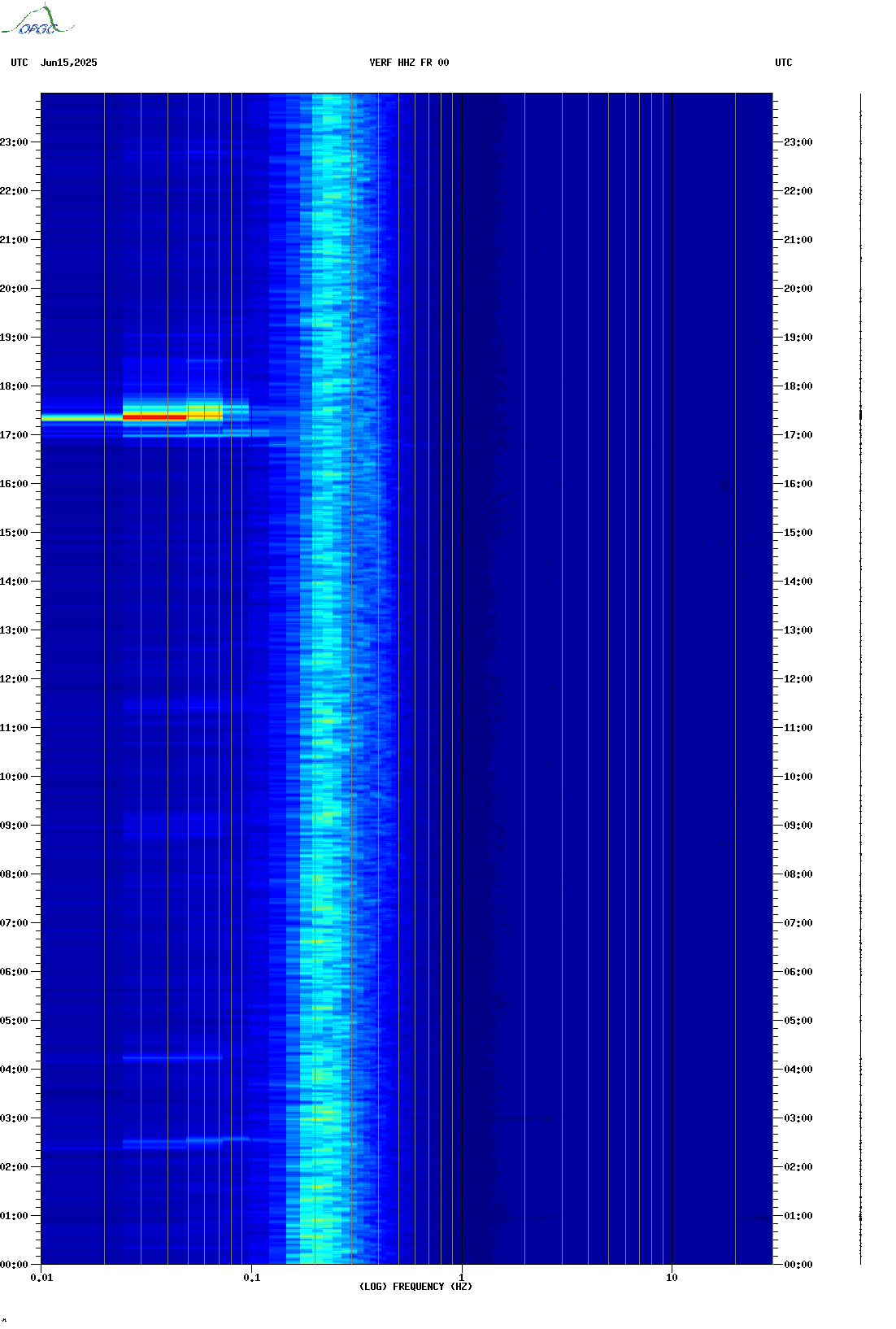The width and height of the screenshot is (896, 1329).
Task: Click the 23:00 label on the right time axis
Action: click(x=798, y=142)
